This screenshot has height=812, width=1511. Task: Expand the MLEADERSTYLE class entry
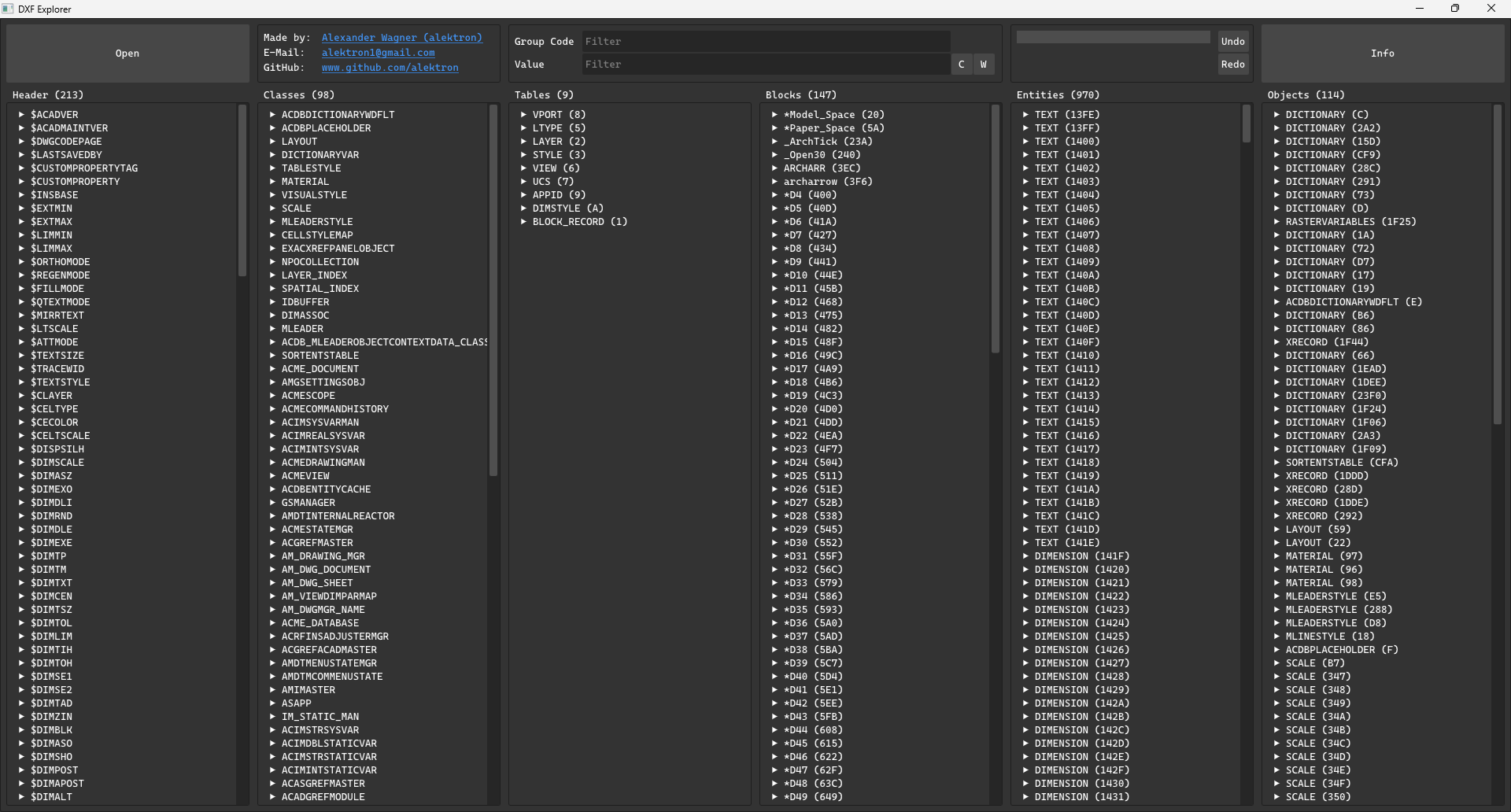pos(272,222)
